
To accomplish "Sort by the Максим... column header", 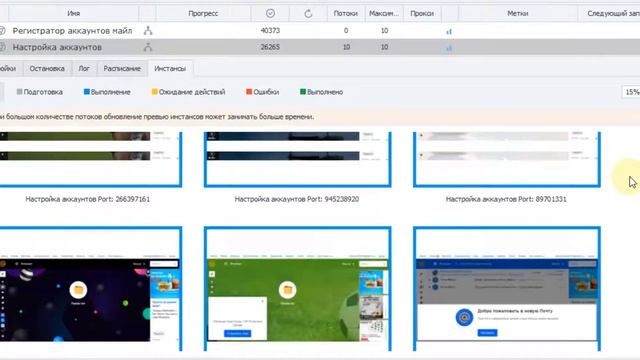I will coord(384,13).
